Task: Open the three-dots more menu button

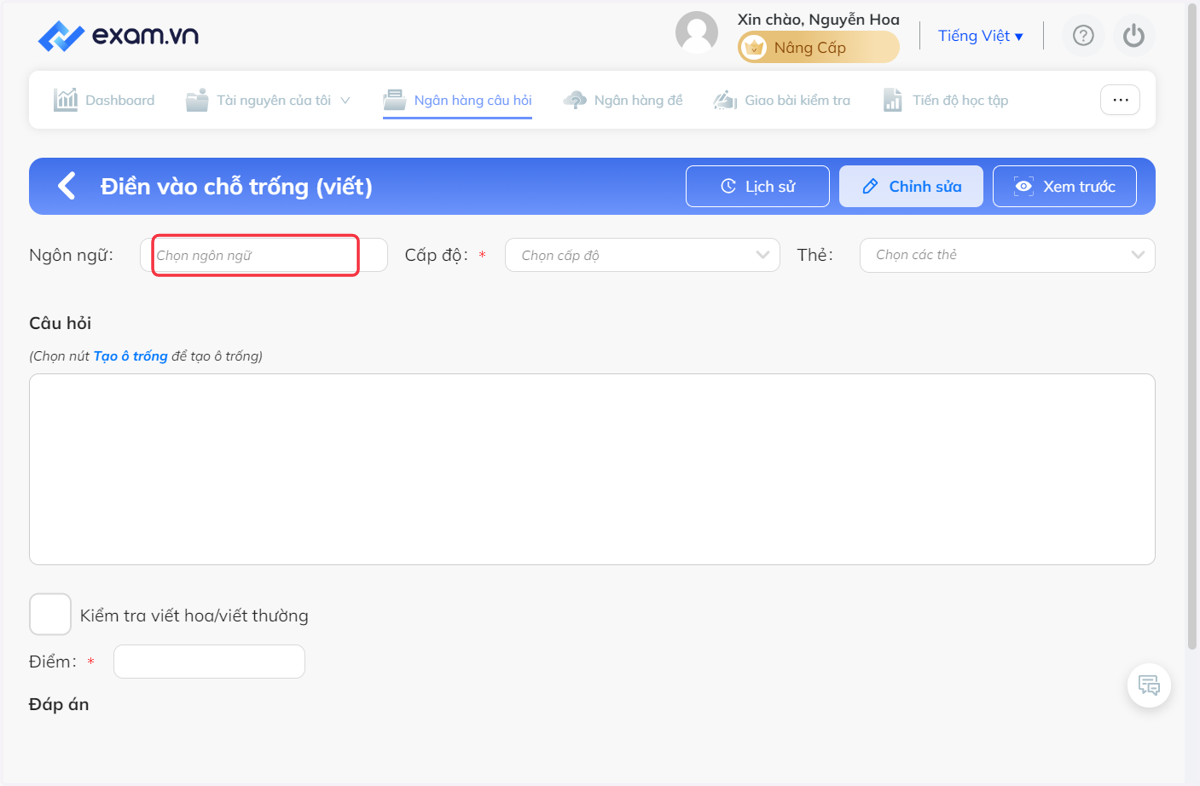Action: [1120, 100]
